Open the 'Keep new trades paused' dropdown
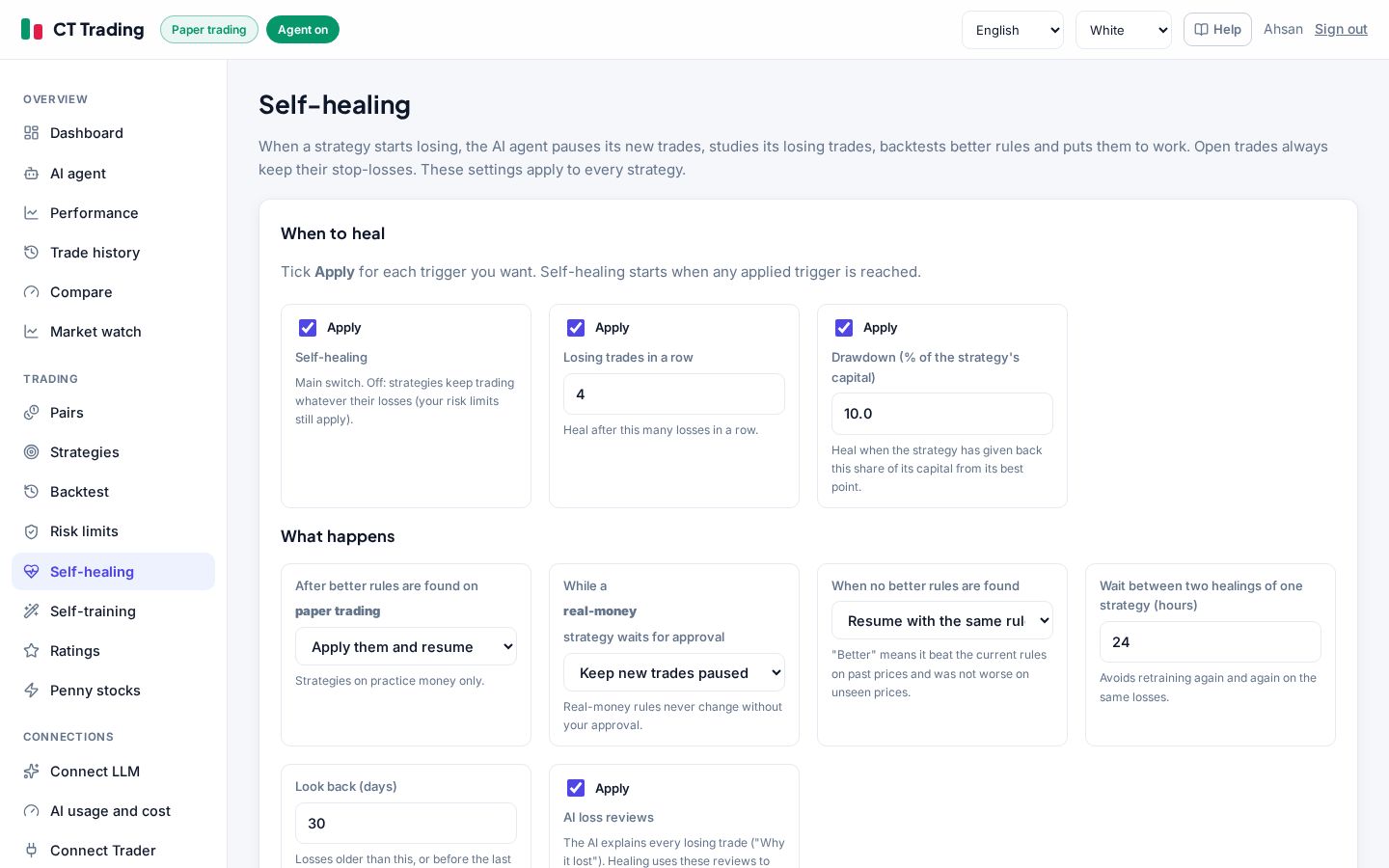 click(x=674, y=672)
